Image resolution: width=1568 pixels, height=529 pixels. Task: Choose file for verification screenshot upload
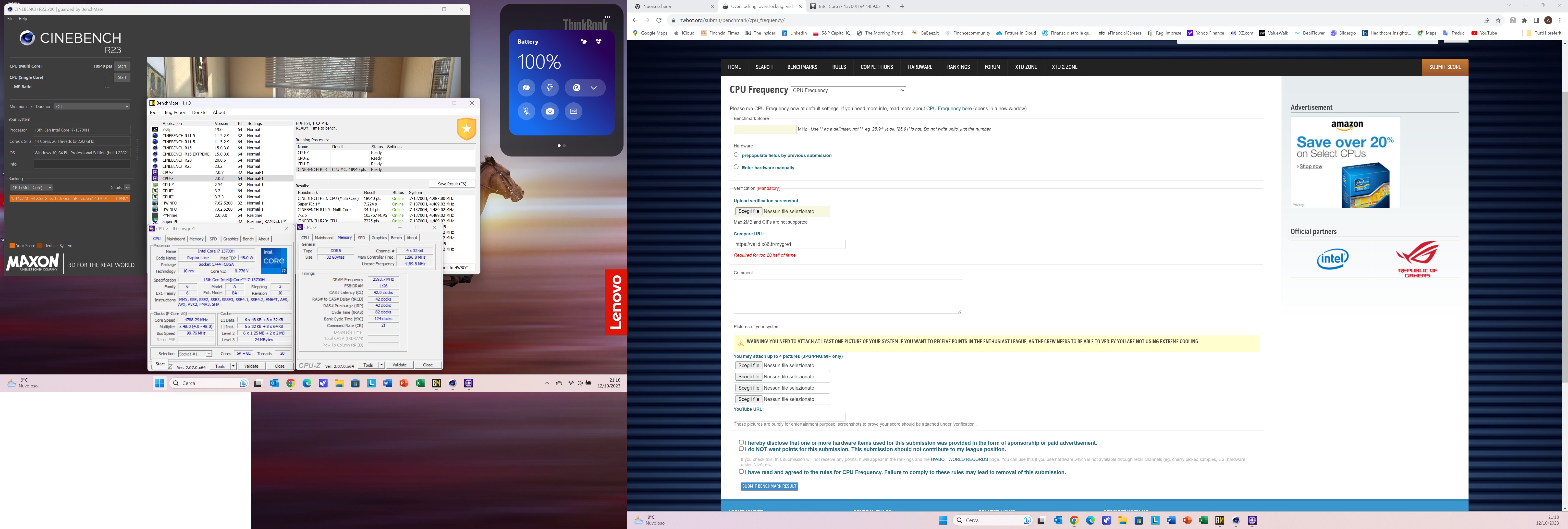(749, 211)
